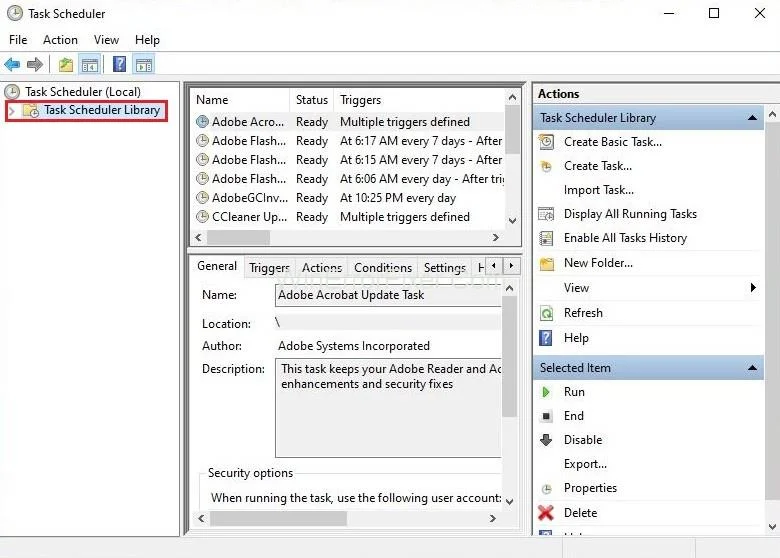This screenshot has height=558, width=780.
Task: Expand the Task Scheduler Library tree node
Action: [12, 111]
